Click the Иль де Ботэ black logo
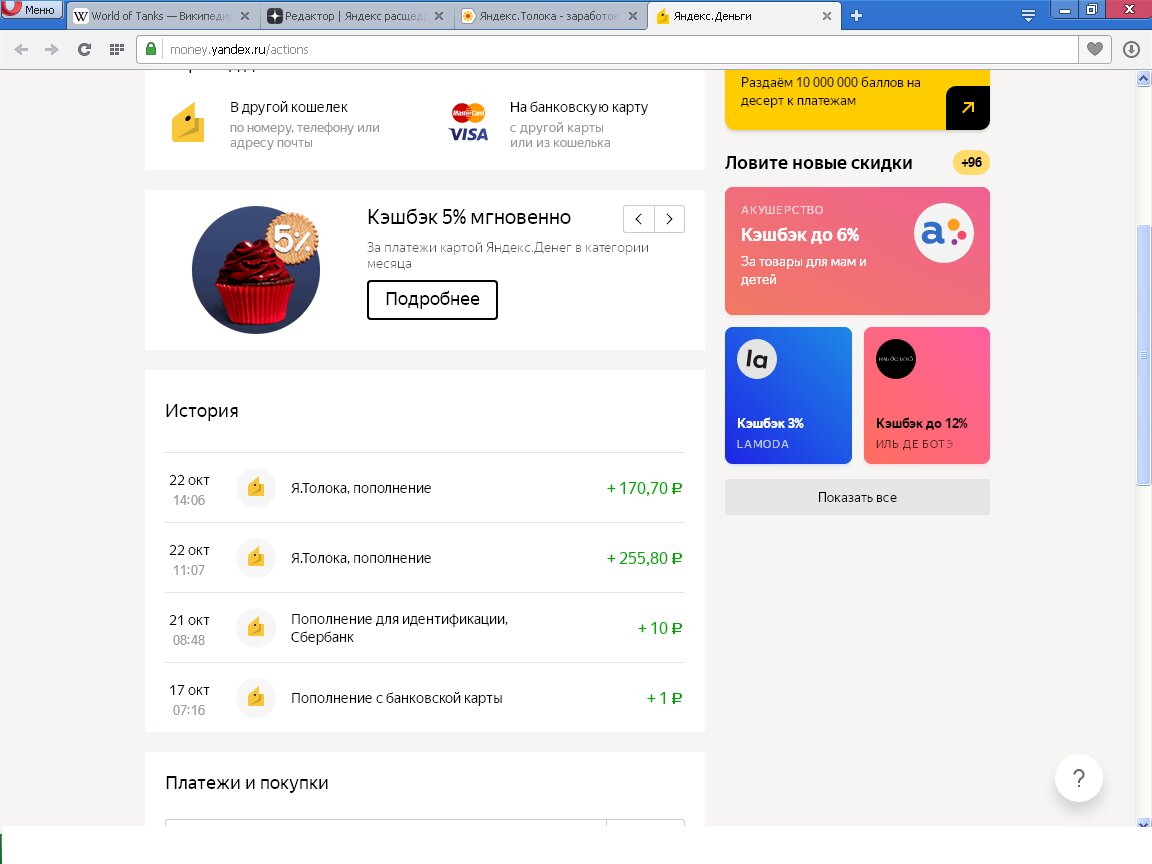The height and width of the screenshot is (864, 1152). [x=896, y=359]
